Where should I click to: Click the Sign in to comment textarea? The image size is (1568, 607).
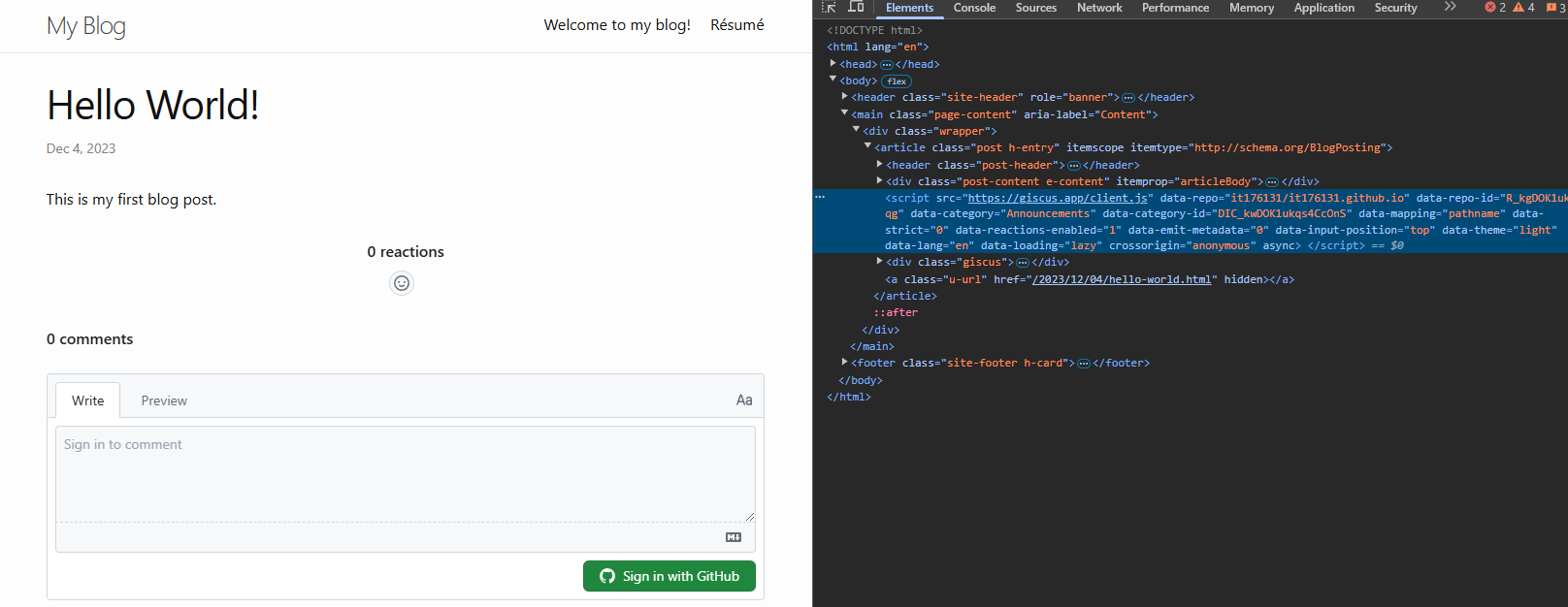[x=406, y=474]
